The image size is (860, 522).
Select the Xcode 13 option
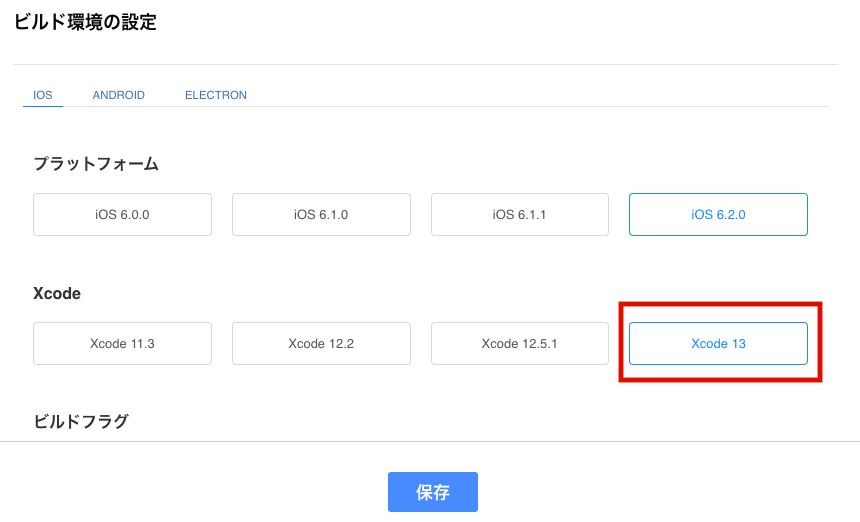[718, 343]
